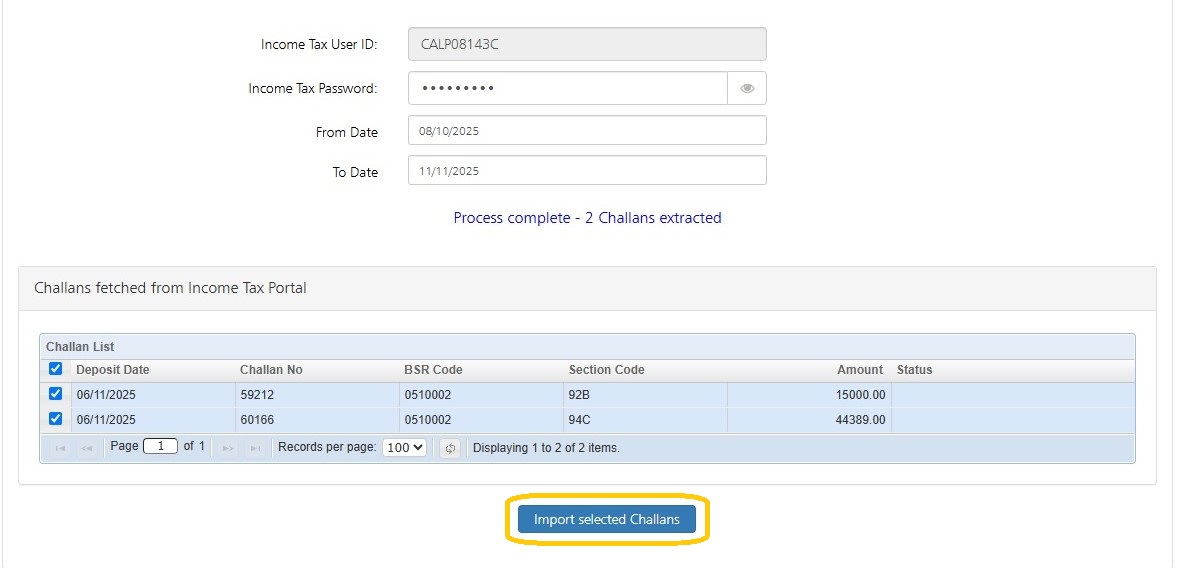Show password using the eye icon

(747, 88)
